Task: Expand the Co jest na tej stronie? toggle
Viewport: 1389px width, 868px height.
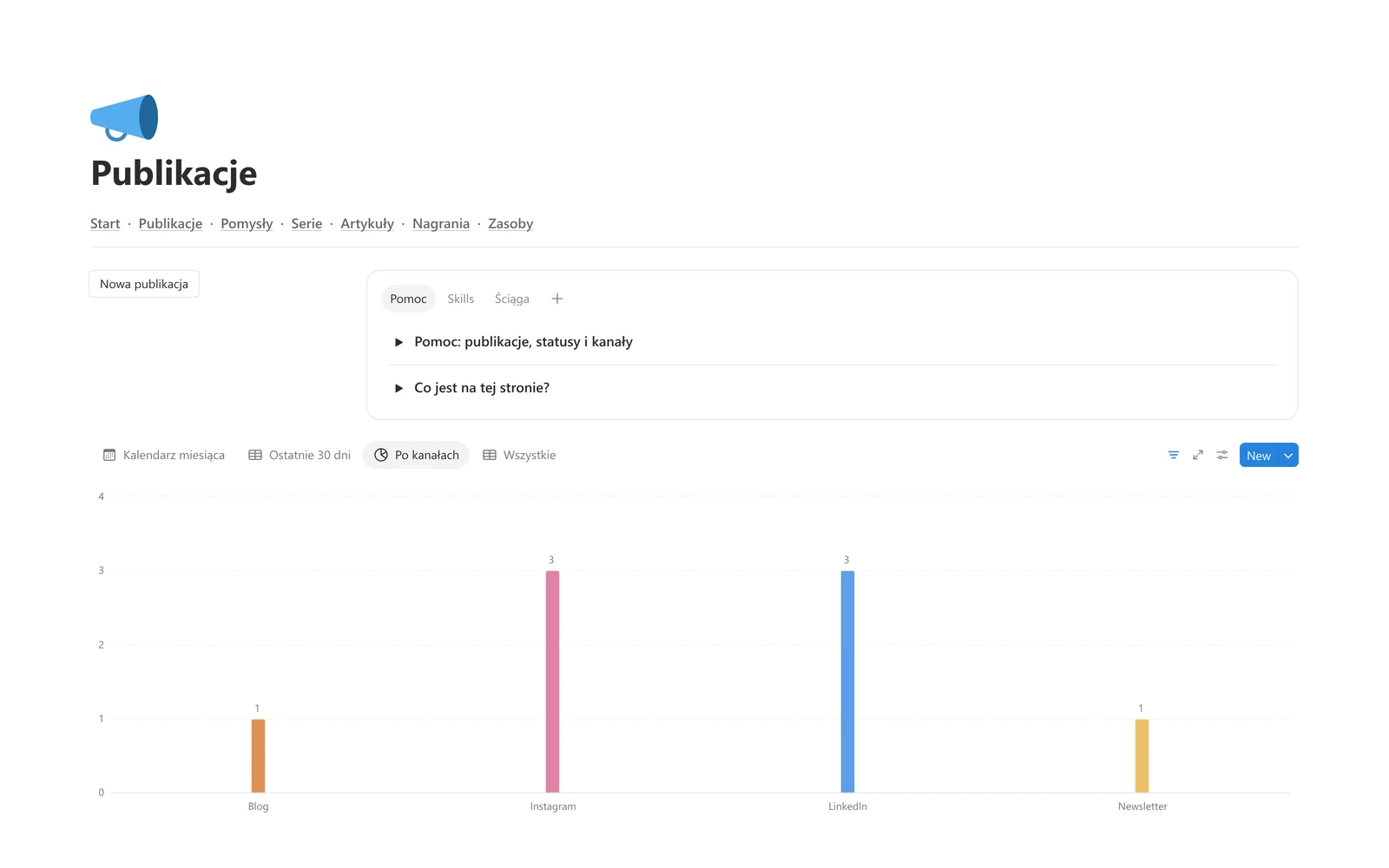Action: click(399, 388)
